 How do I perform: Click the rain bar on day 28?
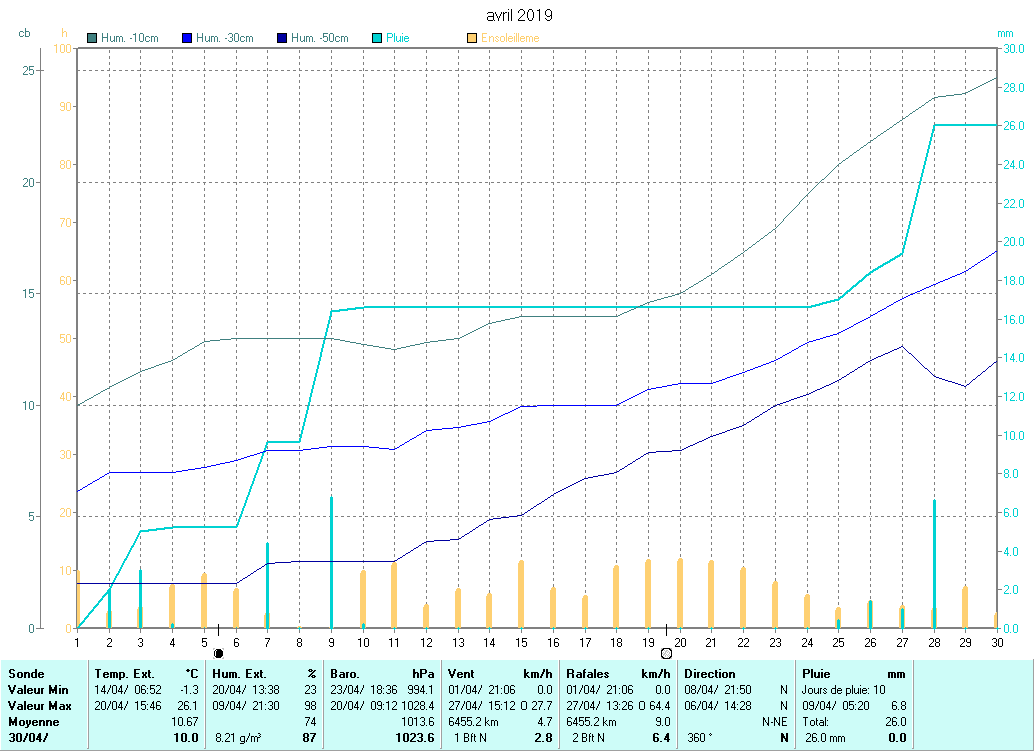coord(934,564)
